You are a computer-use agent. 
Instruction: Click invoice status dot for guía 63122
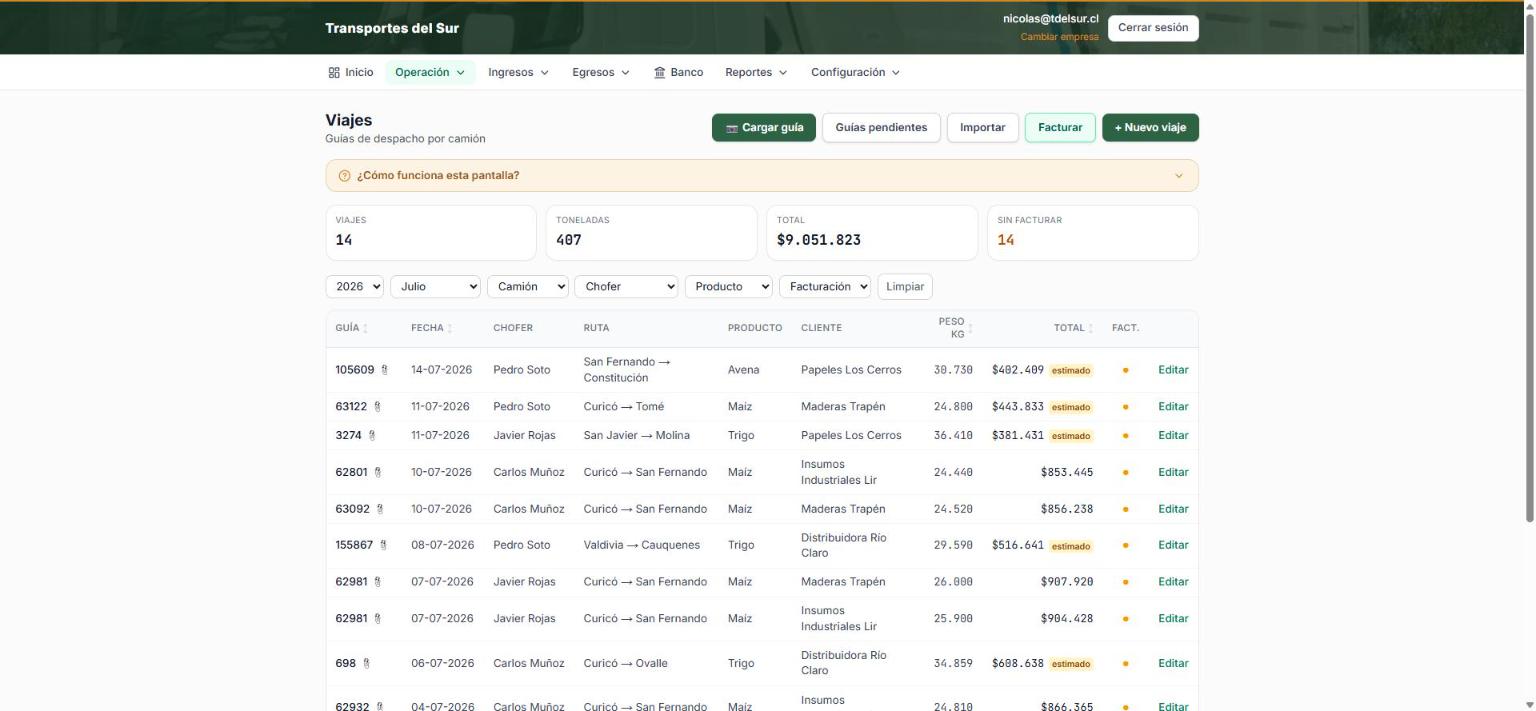coord(1125,407)
